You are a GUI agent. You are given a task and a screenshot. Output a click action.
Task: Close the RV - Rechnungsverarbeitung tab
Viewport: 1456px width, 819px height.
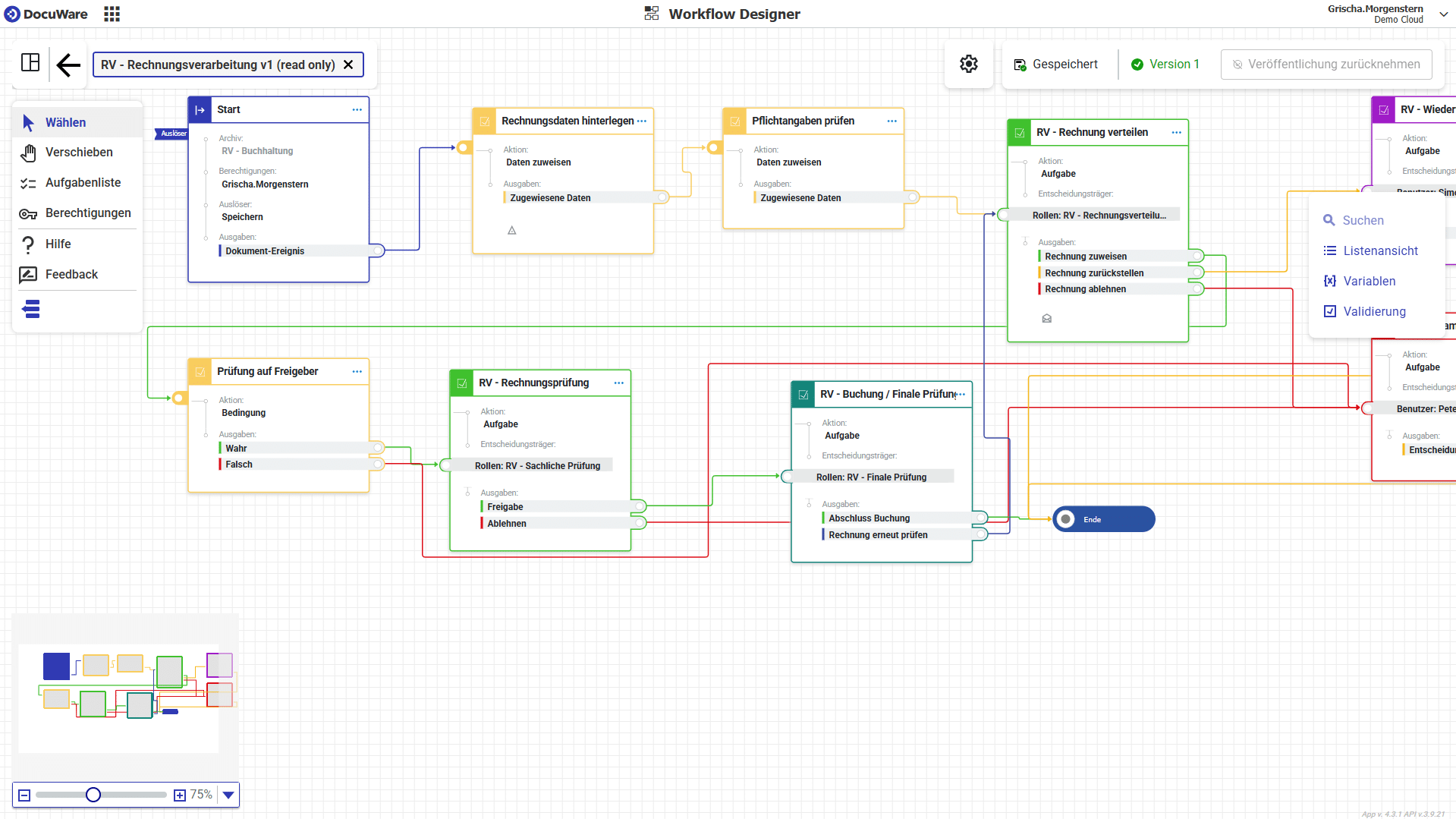(x=348, y=65)
